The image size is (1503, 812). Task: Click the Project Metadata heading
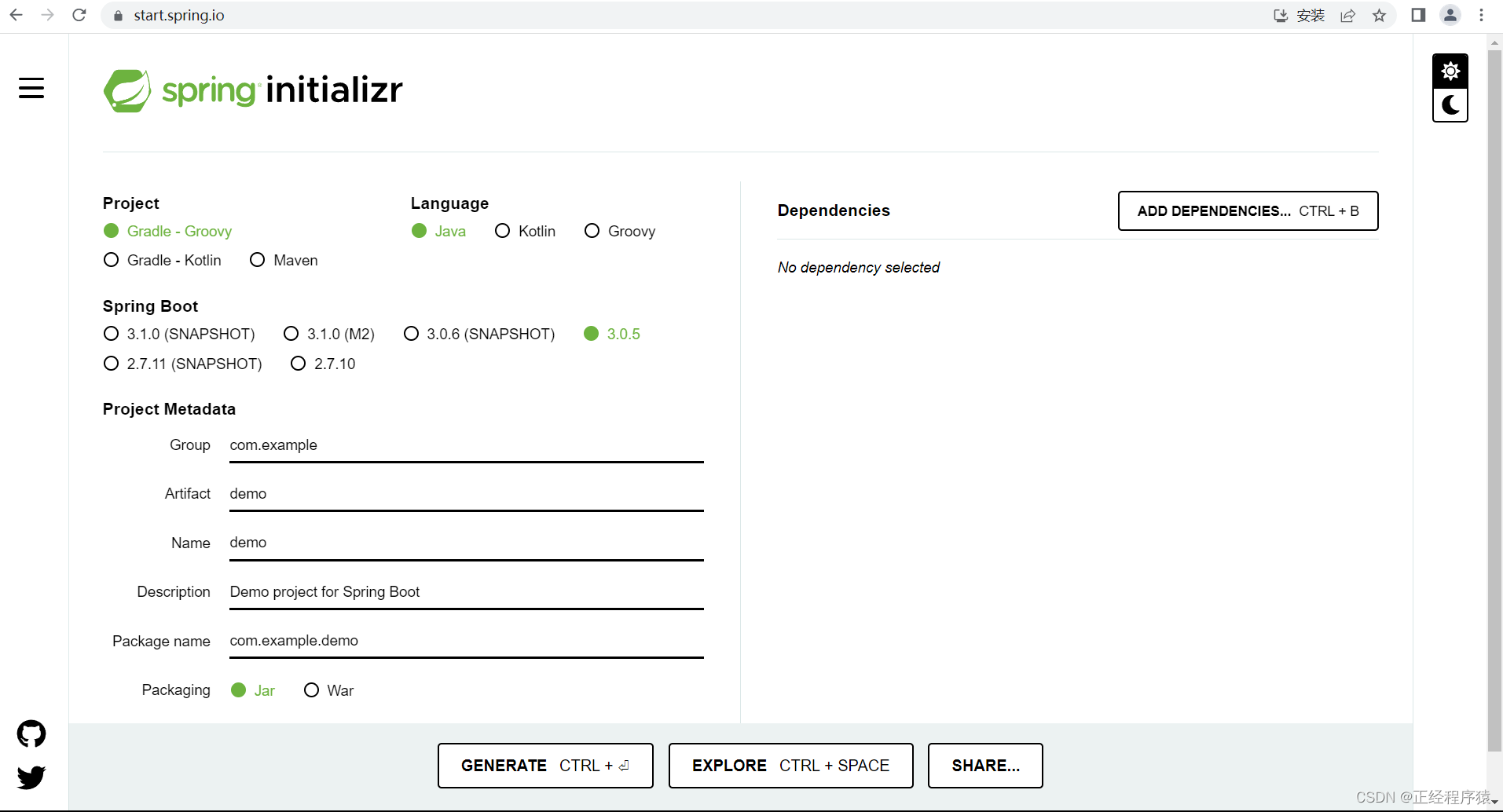169,409
